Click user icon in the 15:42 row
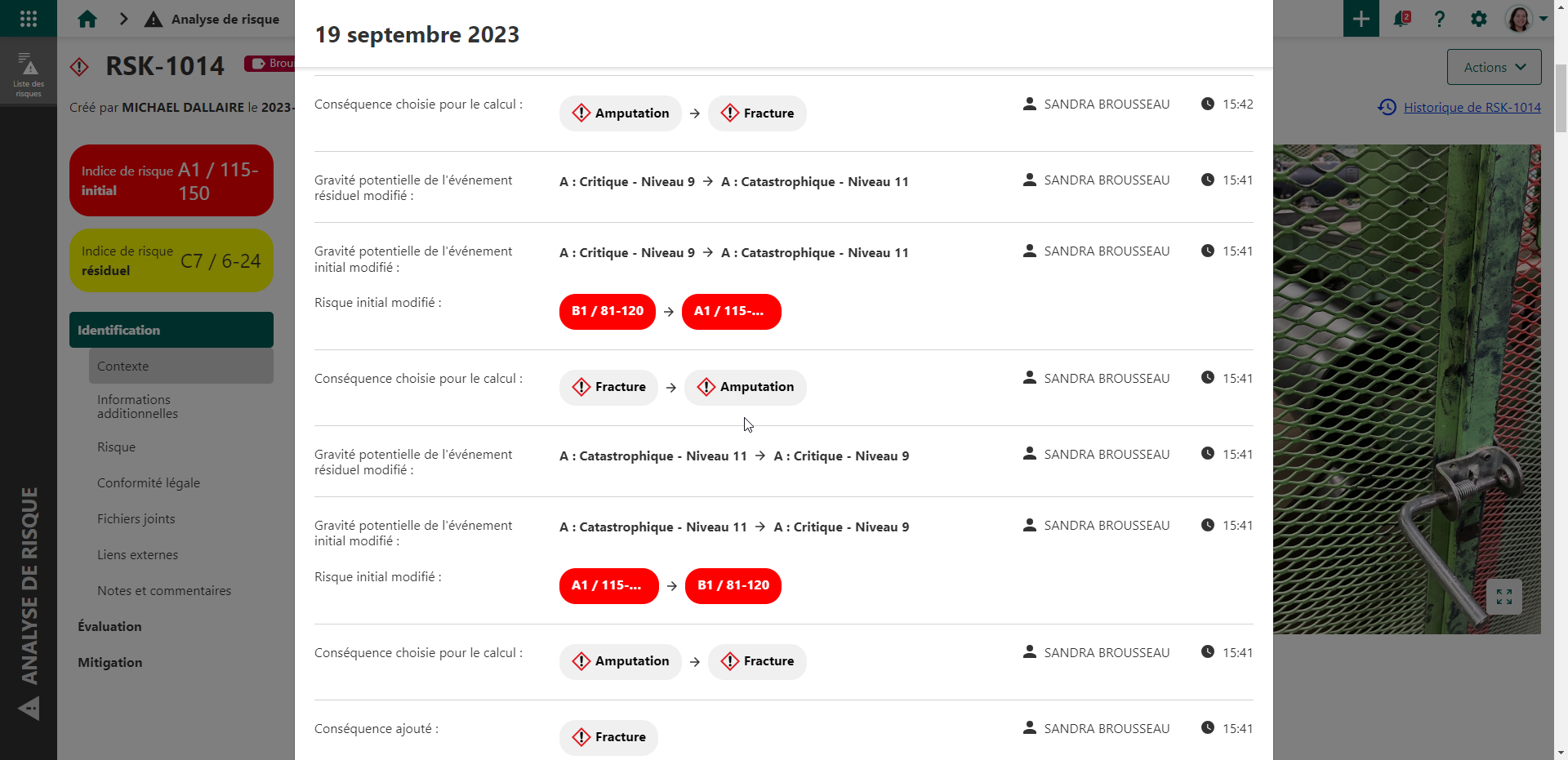 point(1030,104)
